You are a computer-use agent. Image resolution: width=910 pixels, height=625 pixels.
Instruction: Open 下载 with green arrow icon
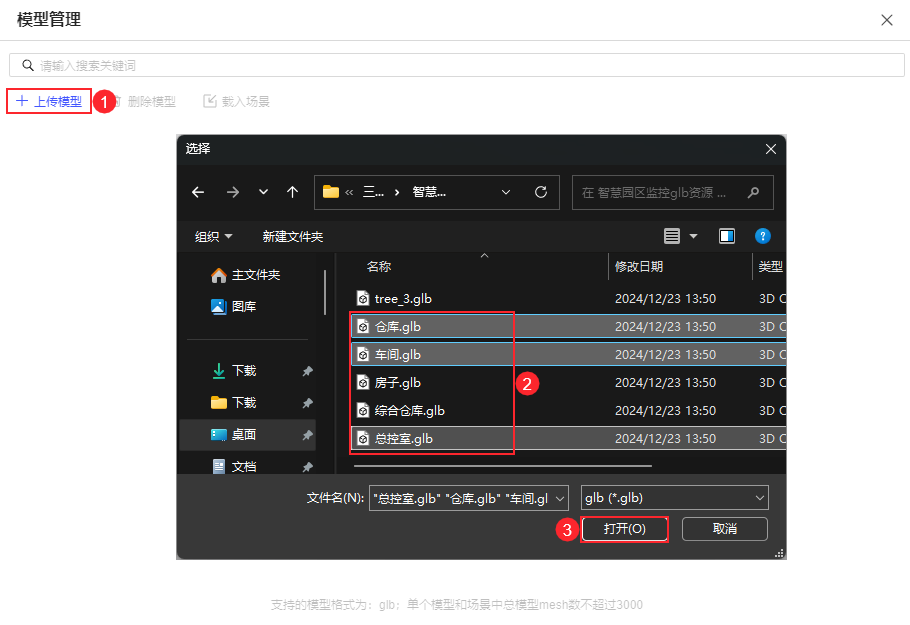[233, 371]
